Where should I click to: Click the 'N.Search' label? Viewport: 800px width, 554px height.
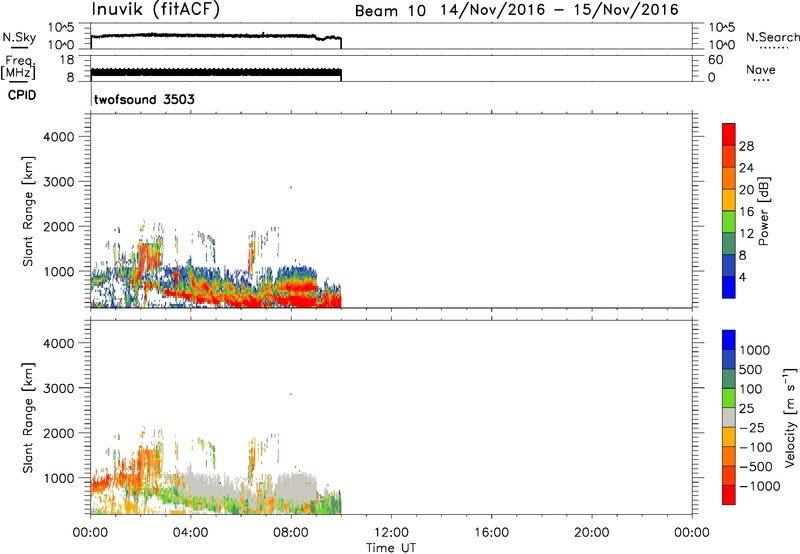click(773, 37)
